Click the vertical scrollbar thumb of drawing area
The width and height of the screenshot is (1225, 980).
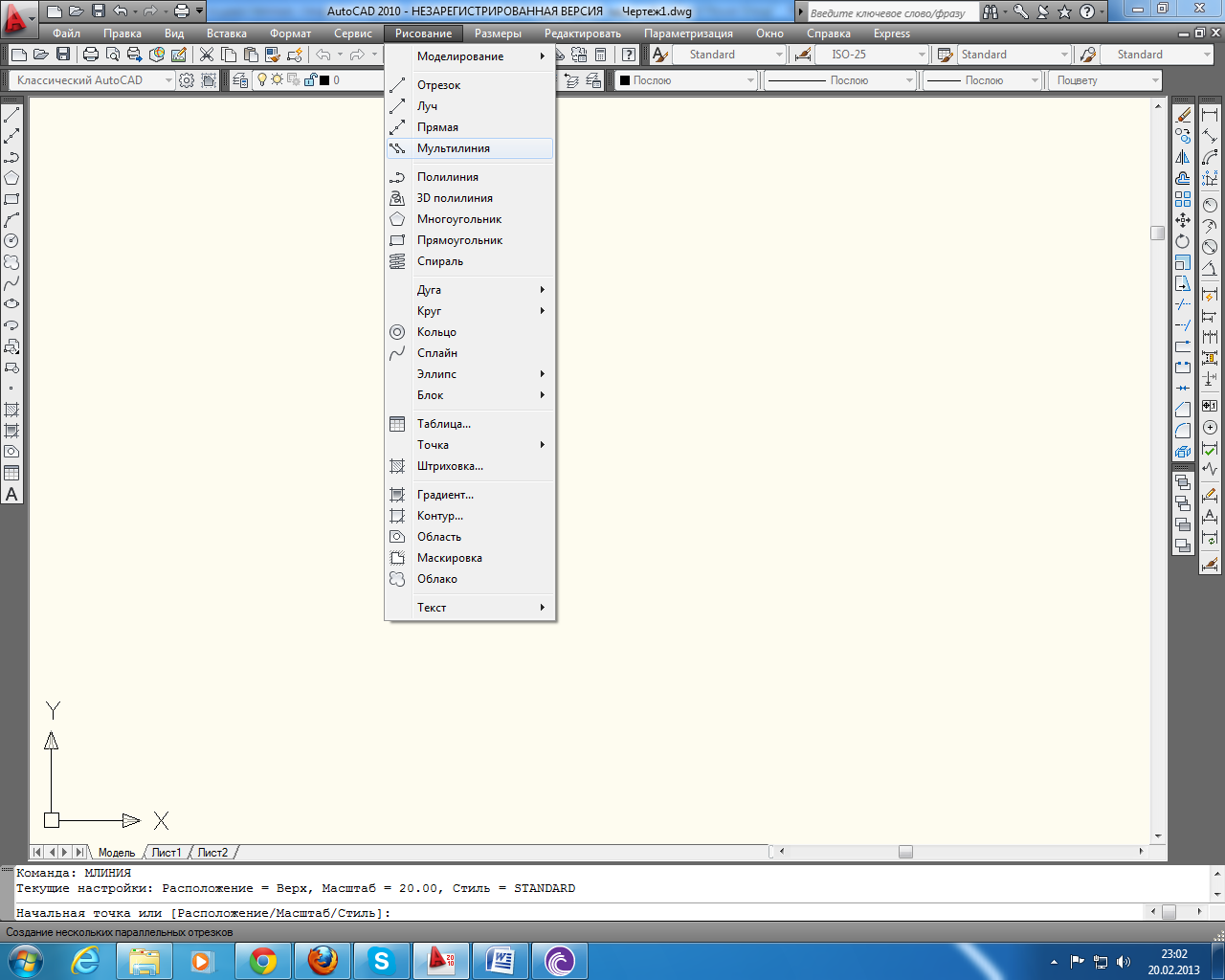(x=1158, y=233)
